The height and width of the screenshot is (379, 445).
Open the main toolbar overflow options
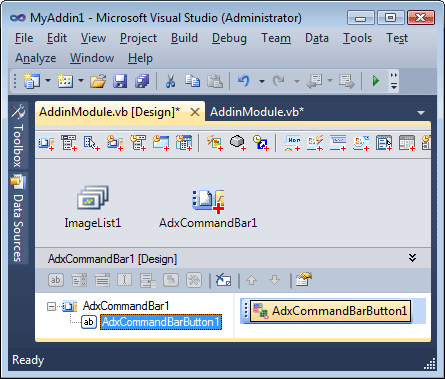pyautogui.click(x=394, y=81)
